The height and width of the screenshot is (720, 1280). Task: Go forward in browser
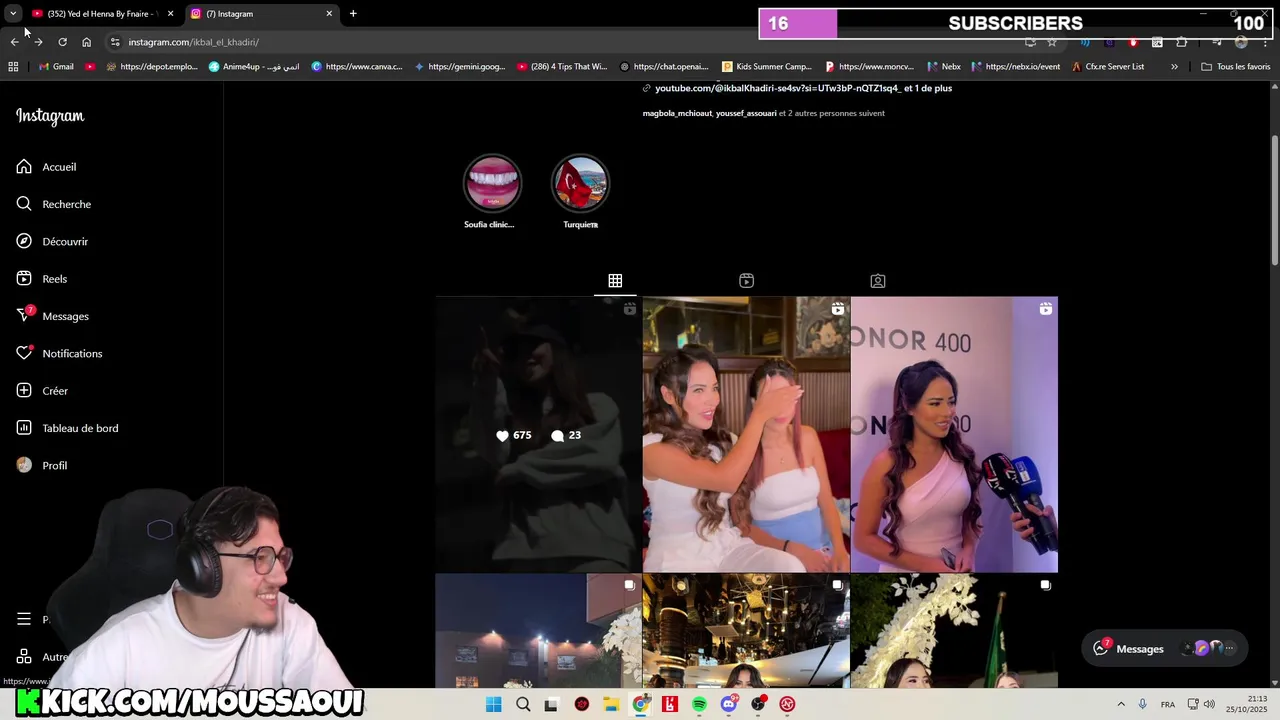tap(38, 42)
